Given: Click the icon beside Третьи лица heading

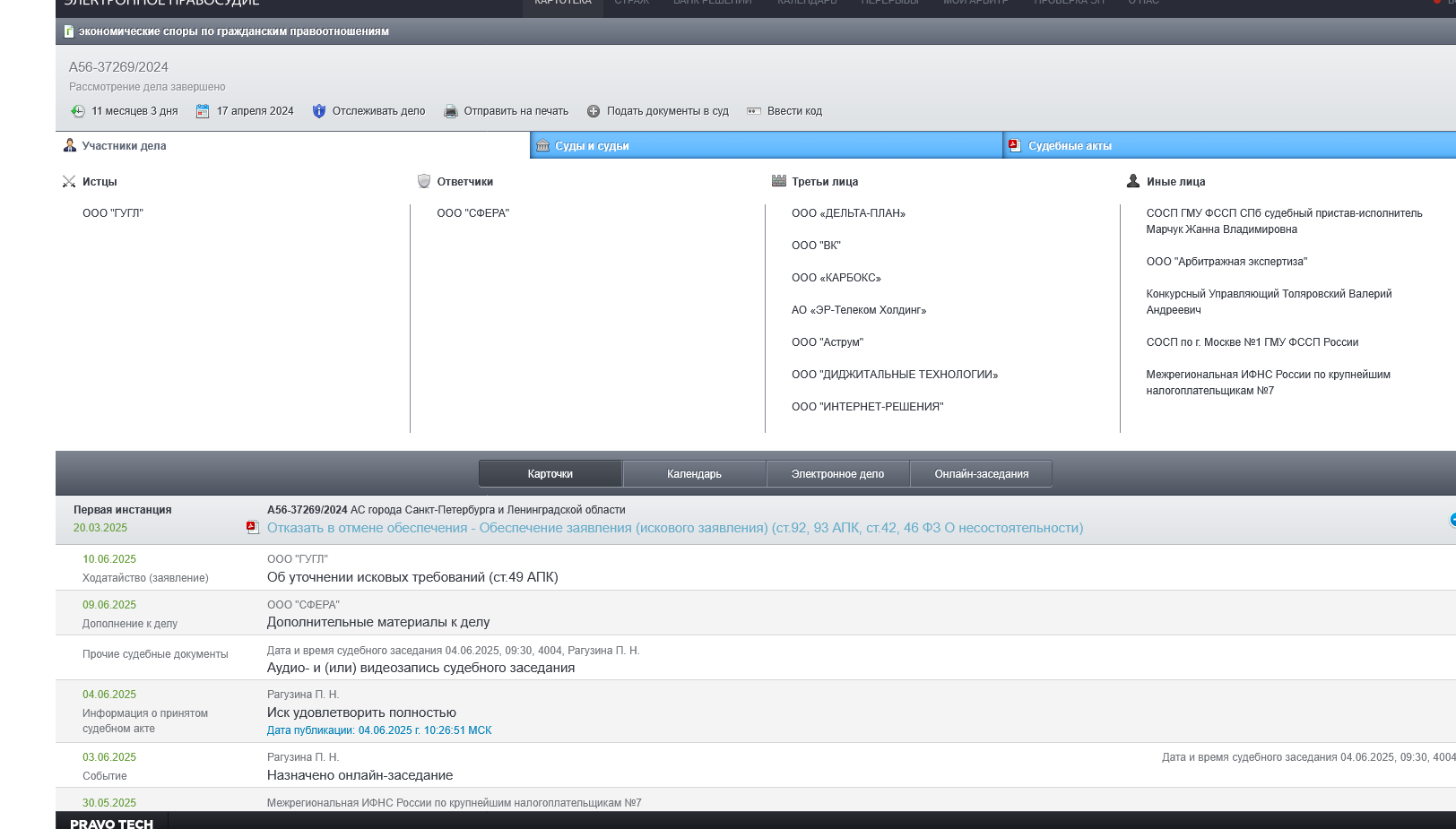Looking at the screenshot, I should coord(778,181).
